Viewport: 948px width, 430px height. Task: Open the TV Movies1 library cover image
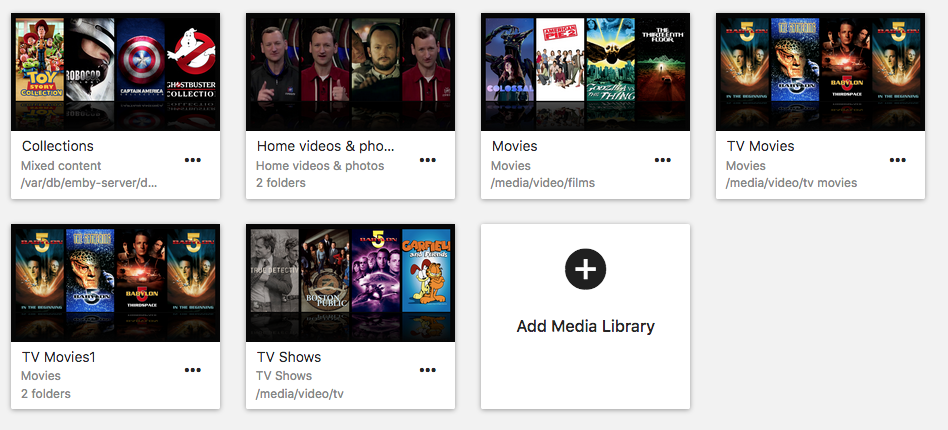click(115, 283)
